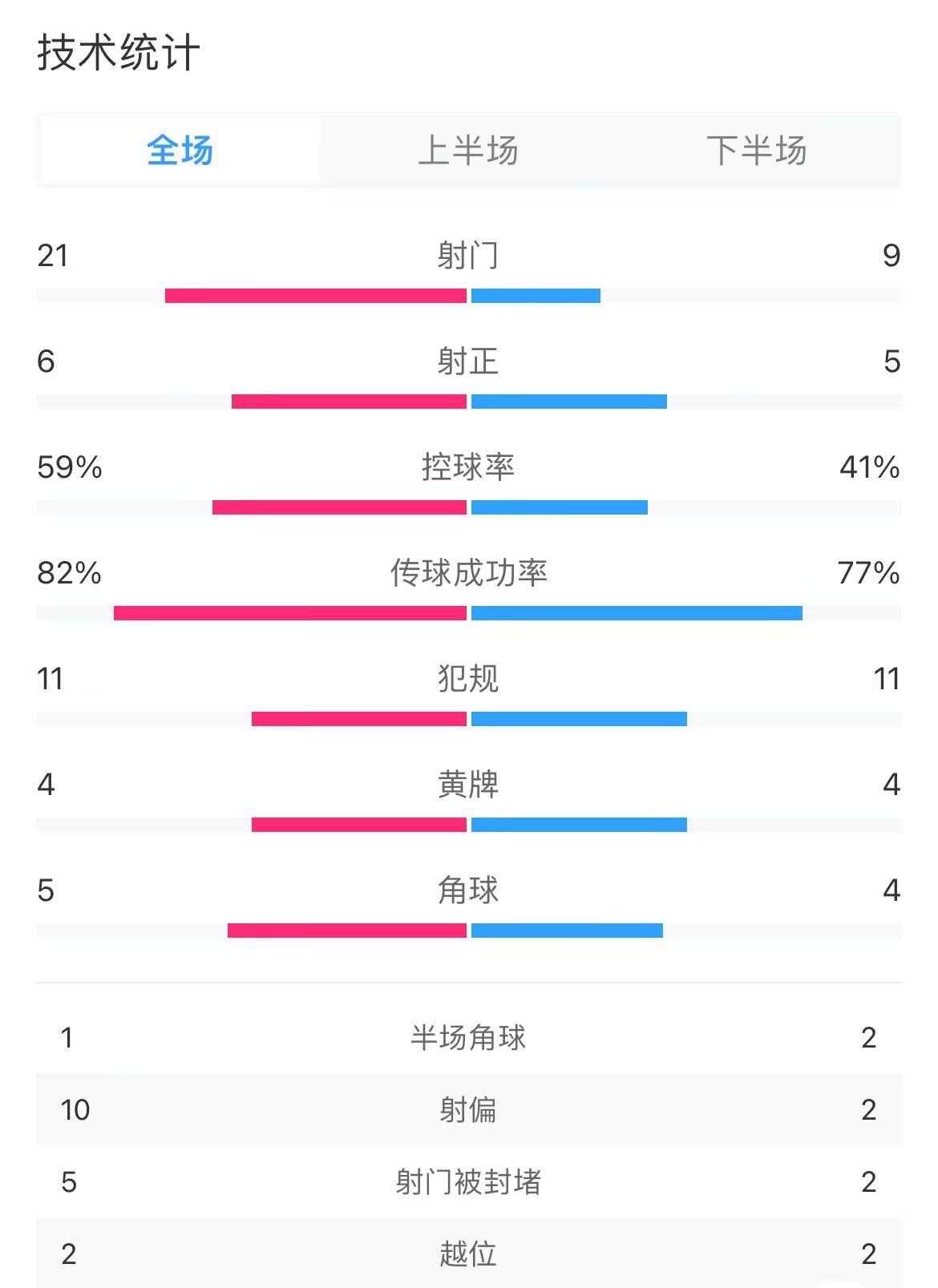The height and width of the screenshot is (1288, 938).
Task: Switch to the 上半场 tab
Action: pyautogui.click(x=468, y=151)
